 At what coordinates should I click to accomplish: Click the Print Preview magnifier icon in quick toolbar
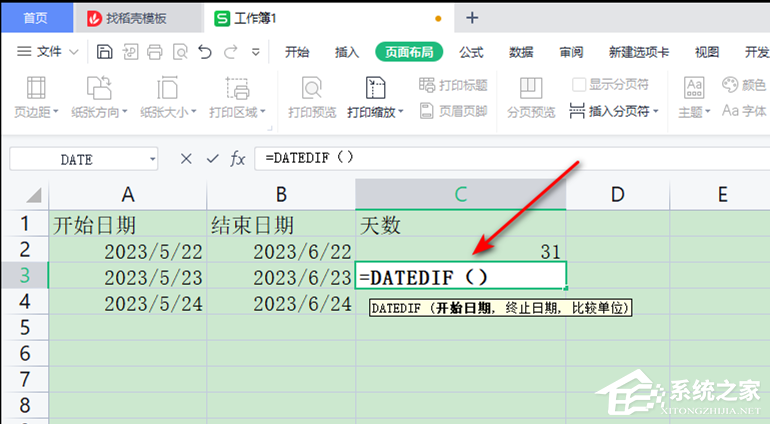180,52
